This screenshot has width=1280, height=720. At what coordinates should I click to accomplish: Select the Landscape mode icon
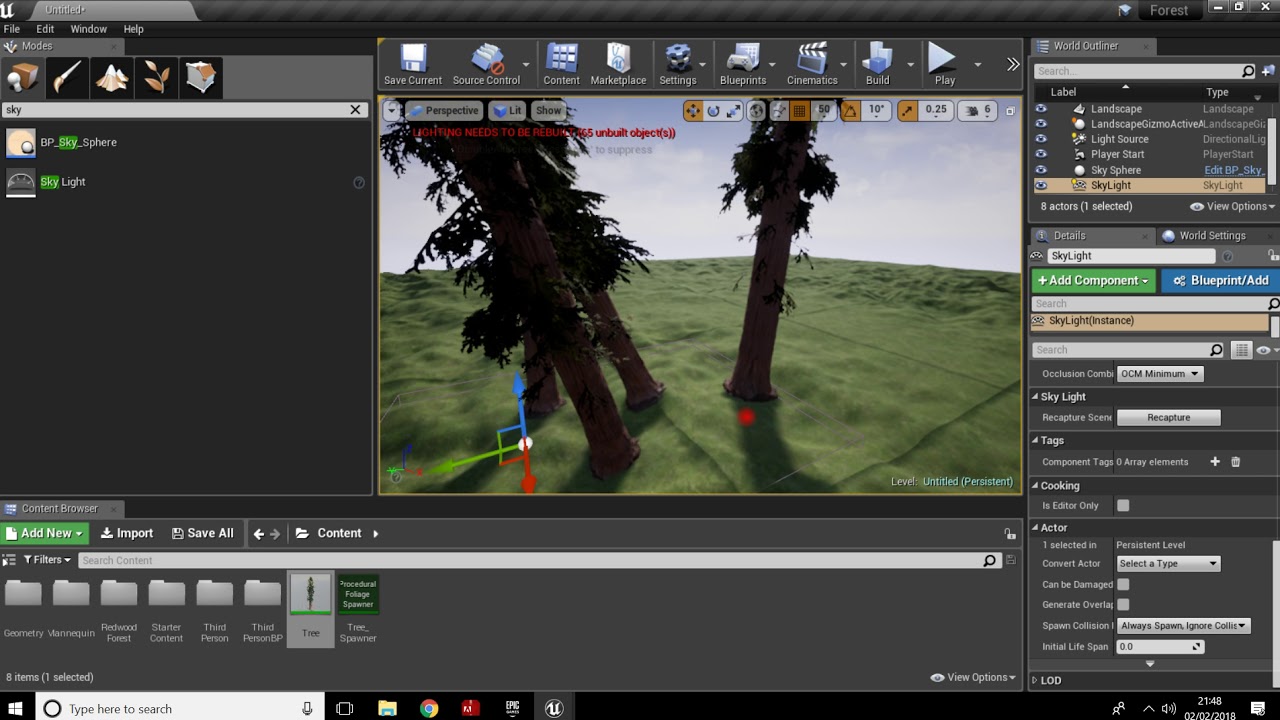[111, 77]
